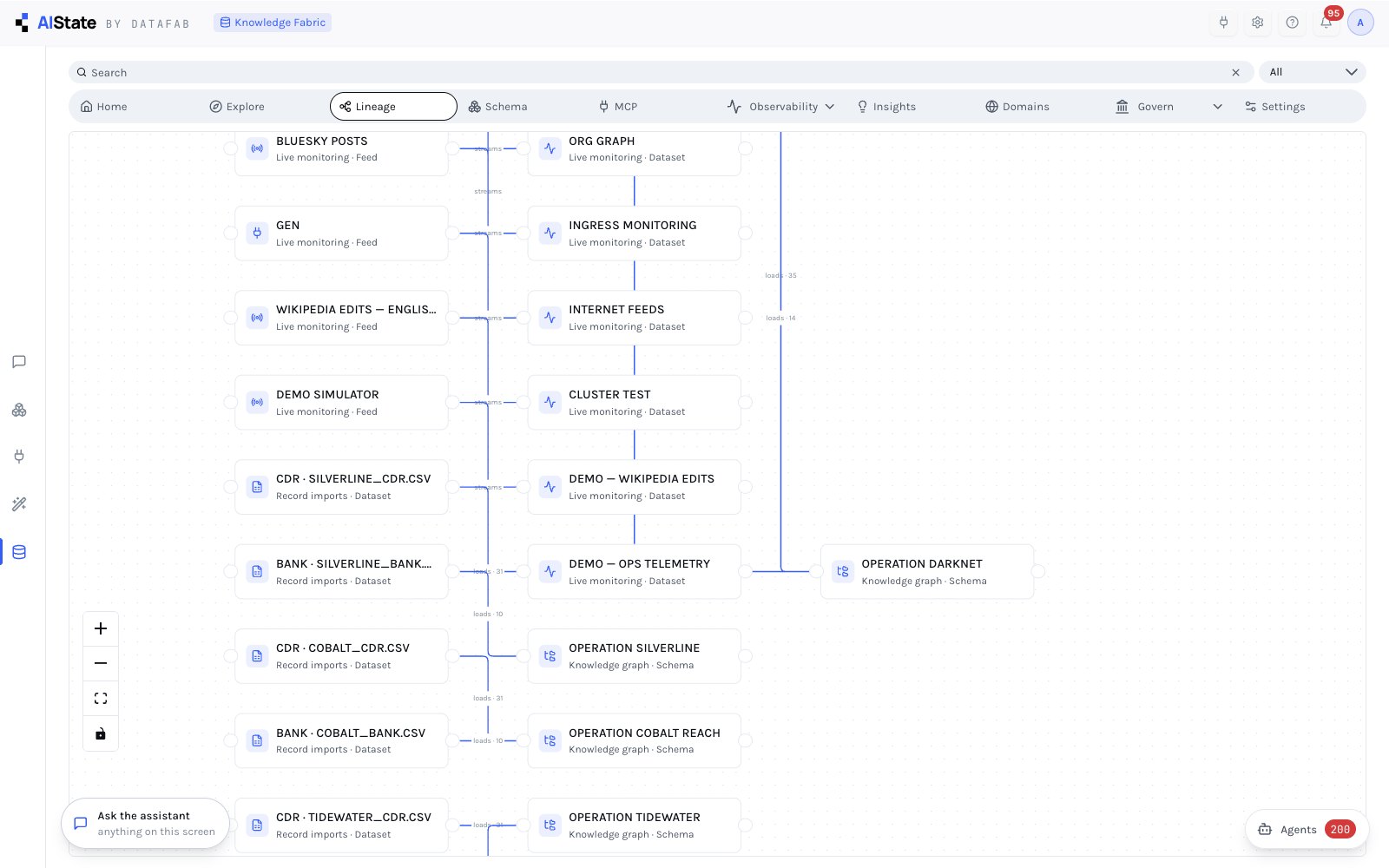
Task: Open magic wand icon in left sidebar
Action: 19,504
